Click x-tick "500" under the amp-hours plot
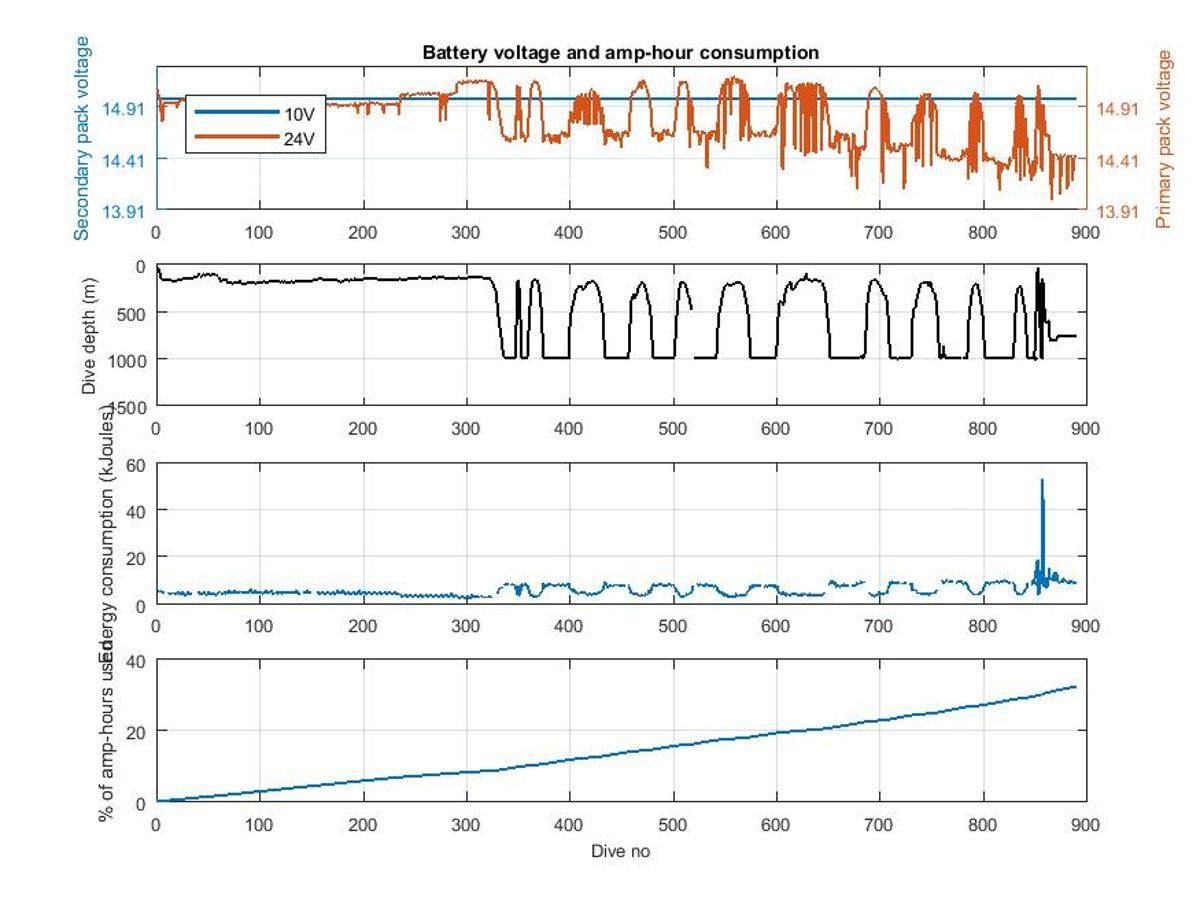The image size is (1200, 900). pyautogui.click(x=673, y=824)
